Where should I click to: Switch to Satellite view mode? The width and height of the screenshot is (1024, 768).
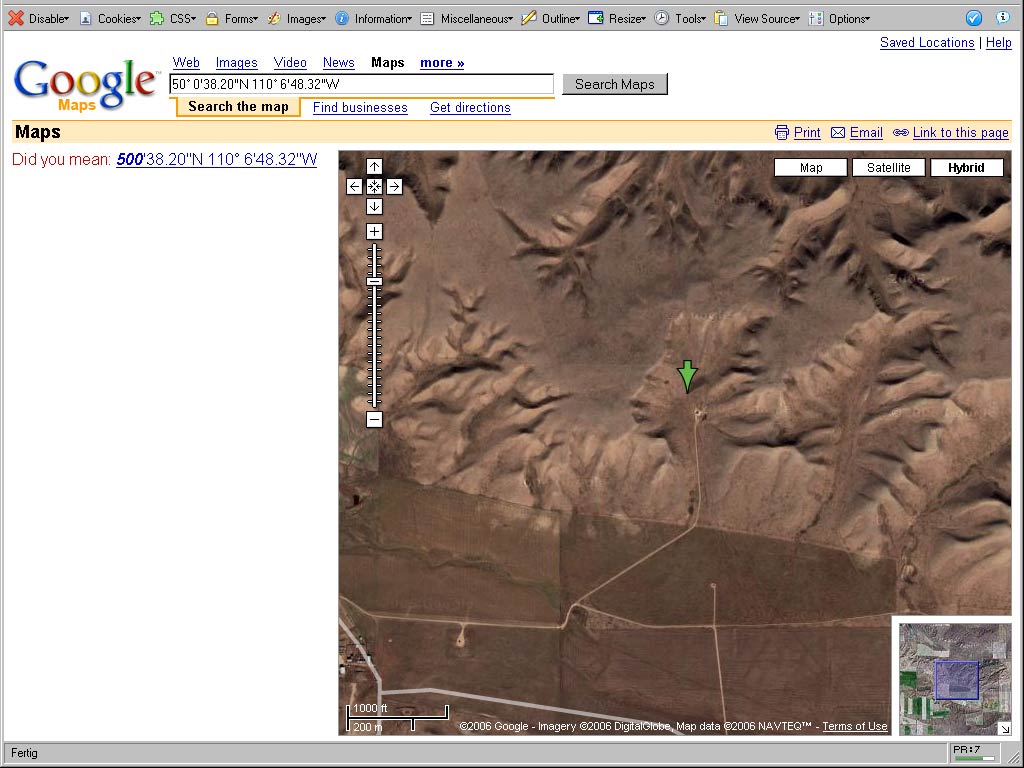click(888, 168)
